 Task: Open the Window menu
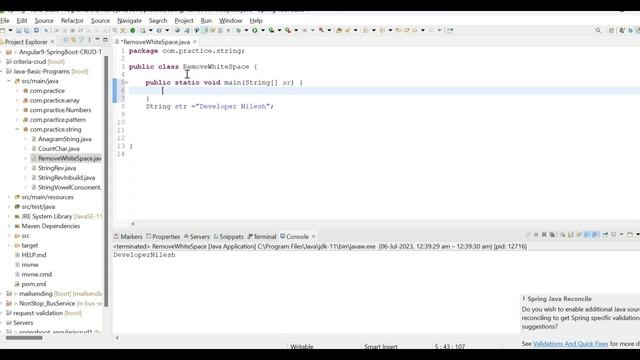230,20
